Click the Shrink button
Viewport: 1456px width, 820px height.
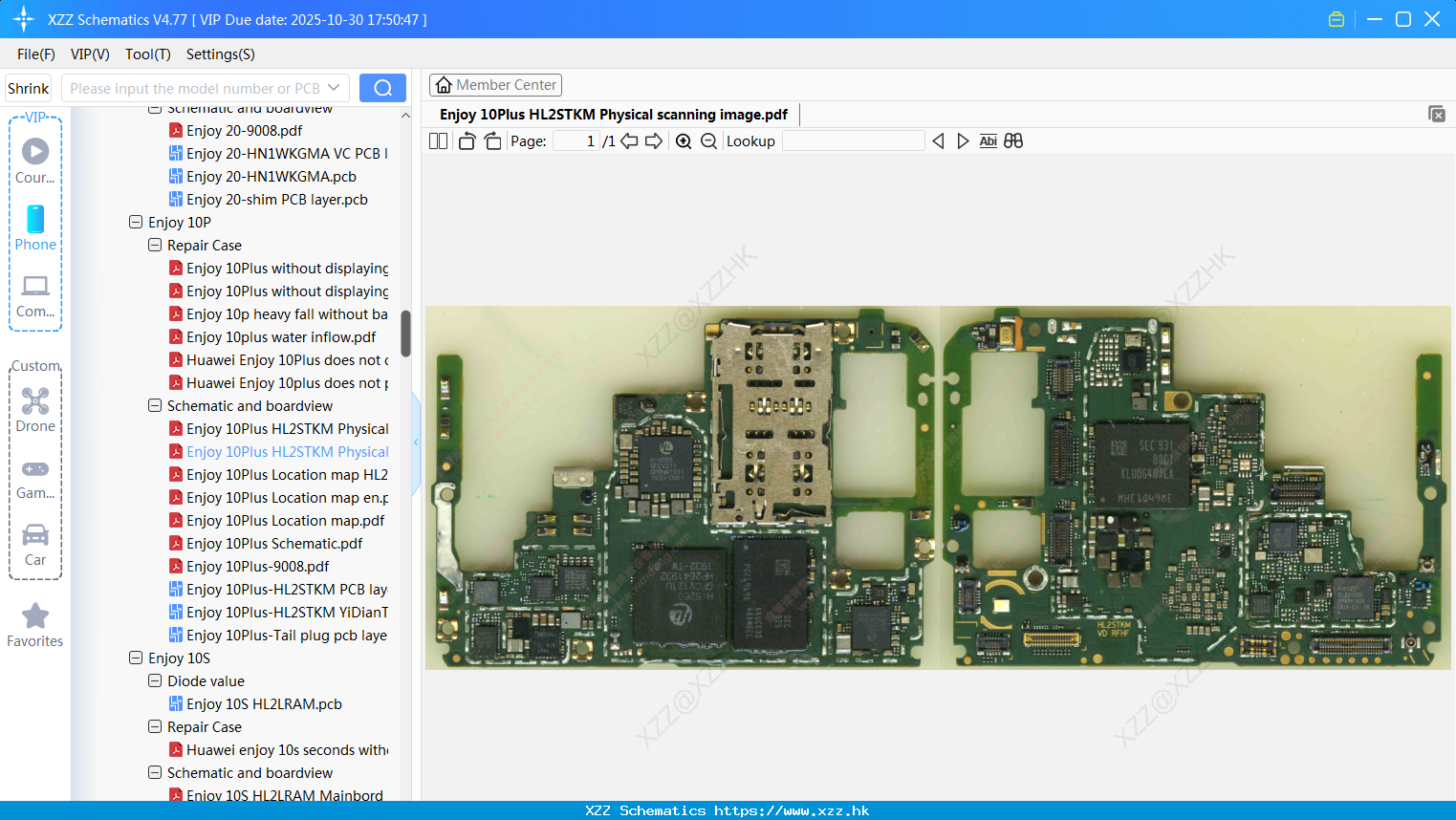coord(29,88)
